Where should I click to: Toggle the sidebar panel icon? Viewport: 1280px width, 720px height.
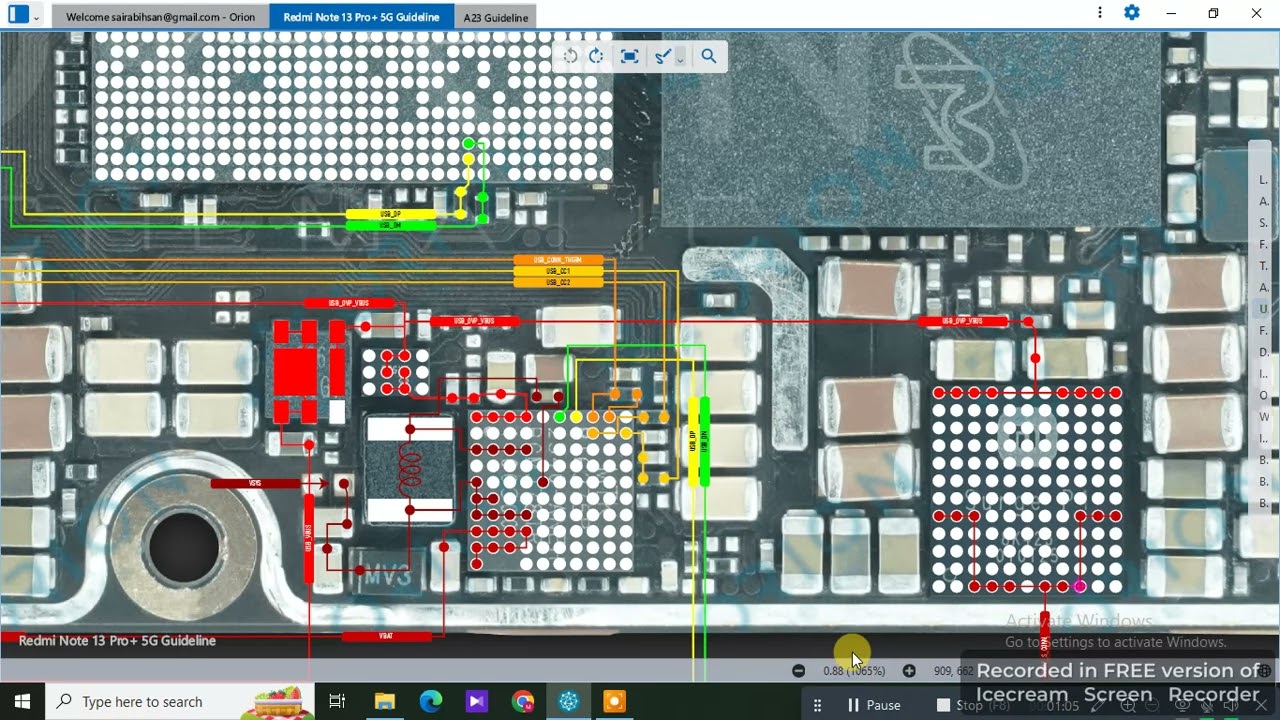pyautogui.click(x=18, y=15)
